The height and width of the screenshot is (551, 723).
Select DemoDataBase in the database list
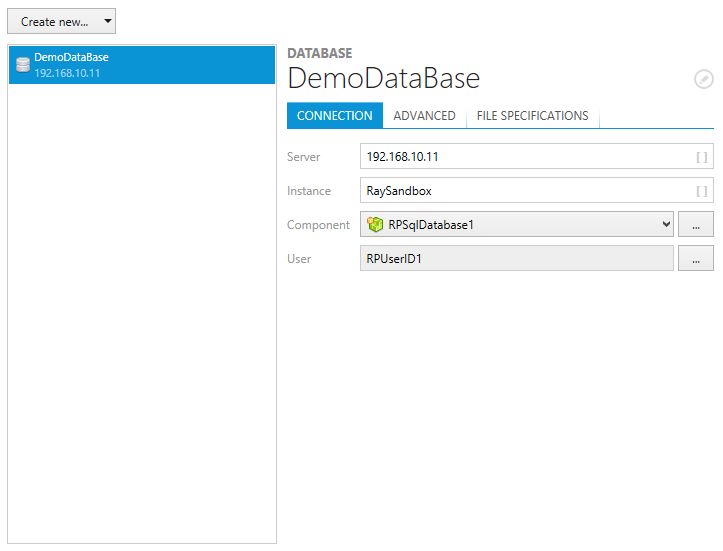pyautogui.click(x=140, y=64)
